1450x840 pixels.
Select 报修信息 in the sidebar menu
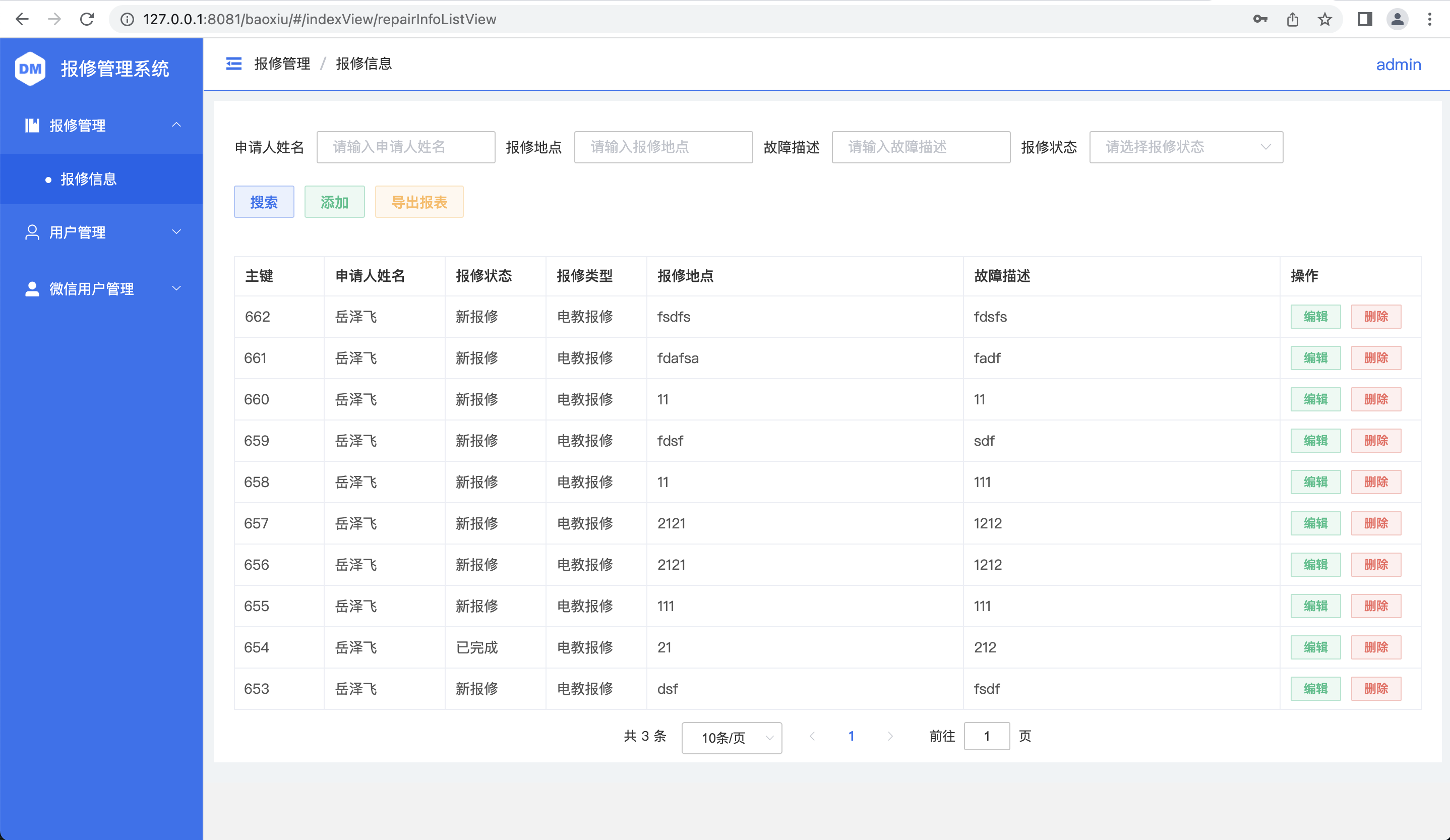[x=88, y=179]
